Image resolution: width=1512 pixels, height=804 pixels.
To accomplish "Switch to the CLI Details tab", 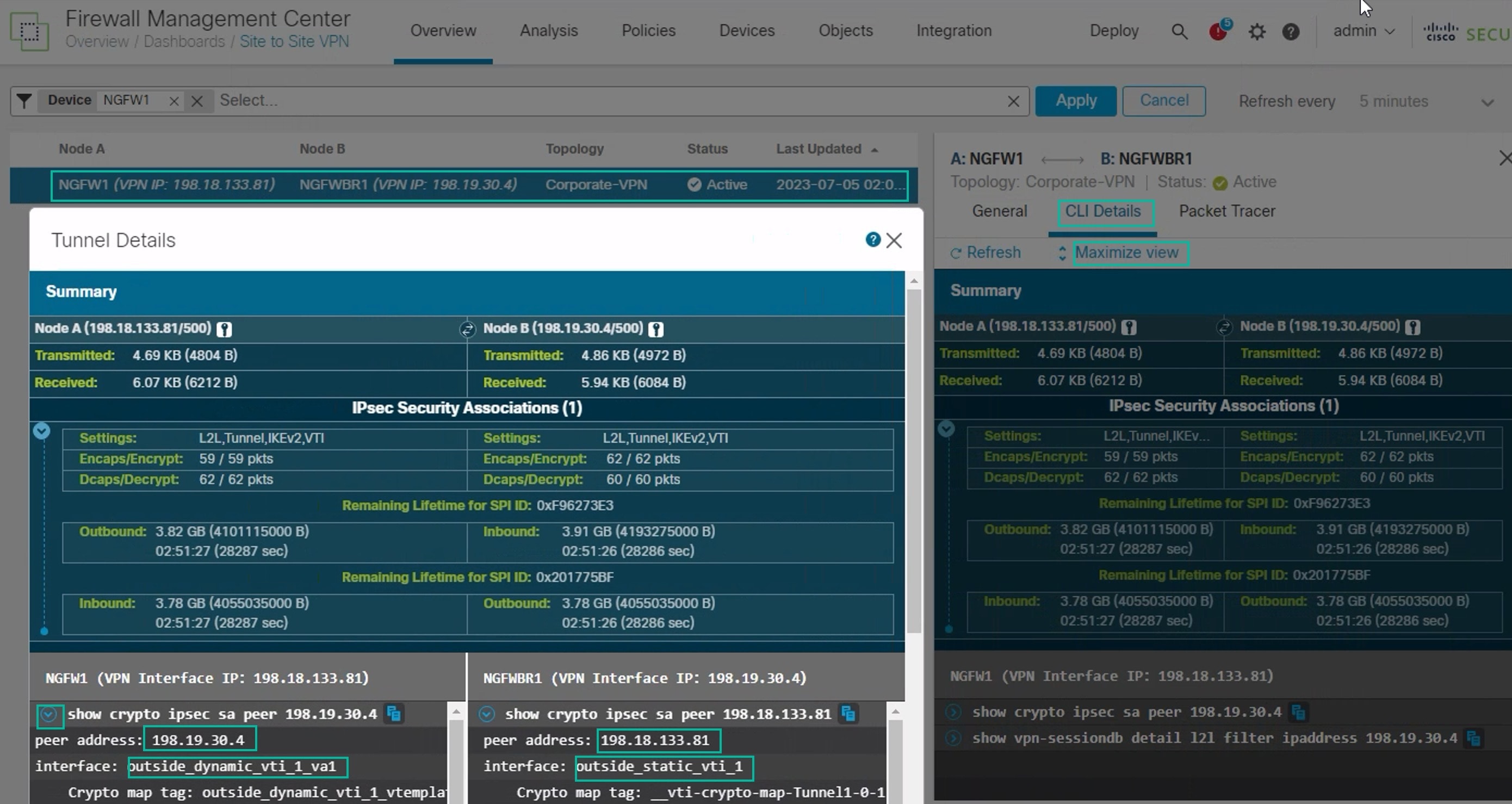I will 1103,211.
